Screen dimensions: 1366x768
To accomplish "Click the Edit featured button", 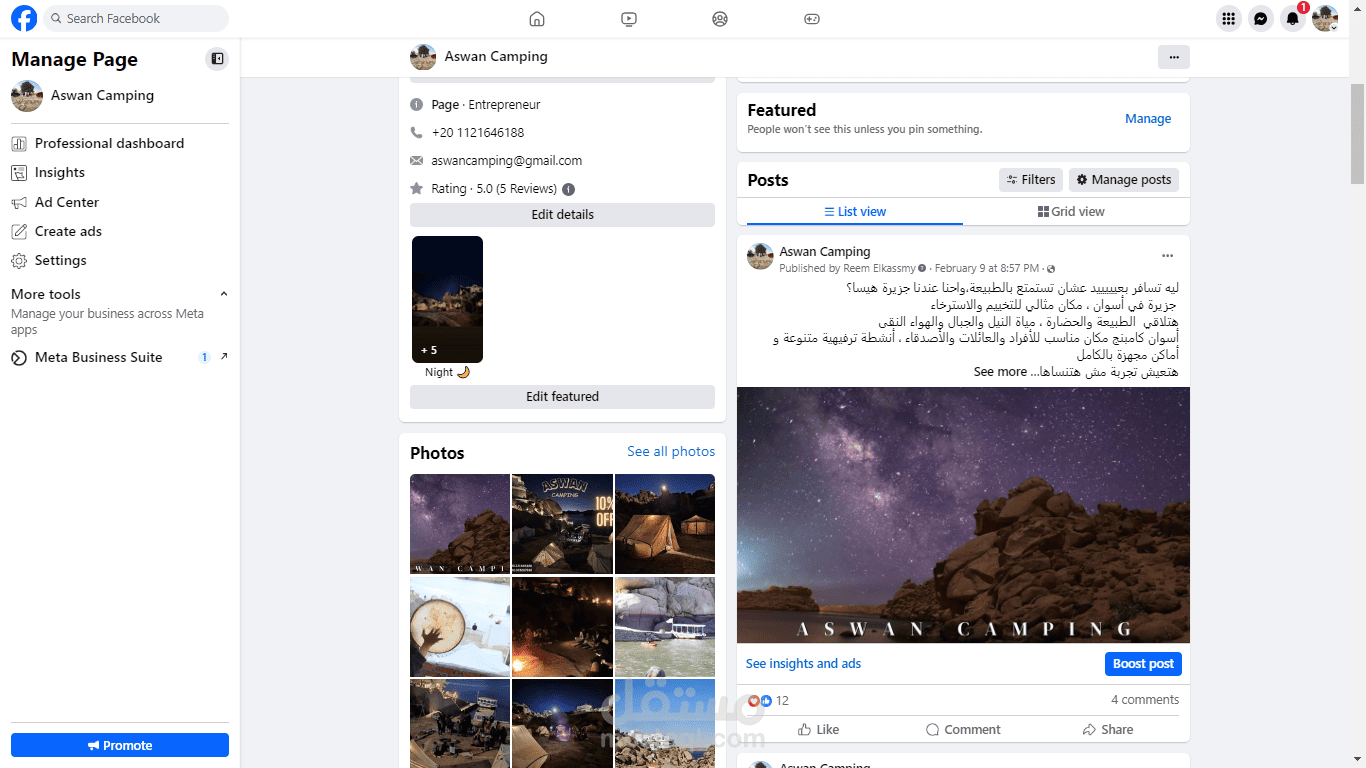I will tap(562, 397).
